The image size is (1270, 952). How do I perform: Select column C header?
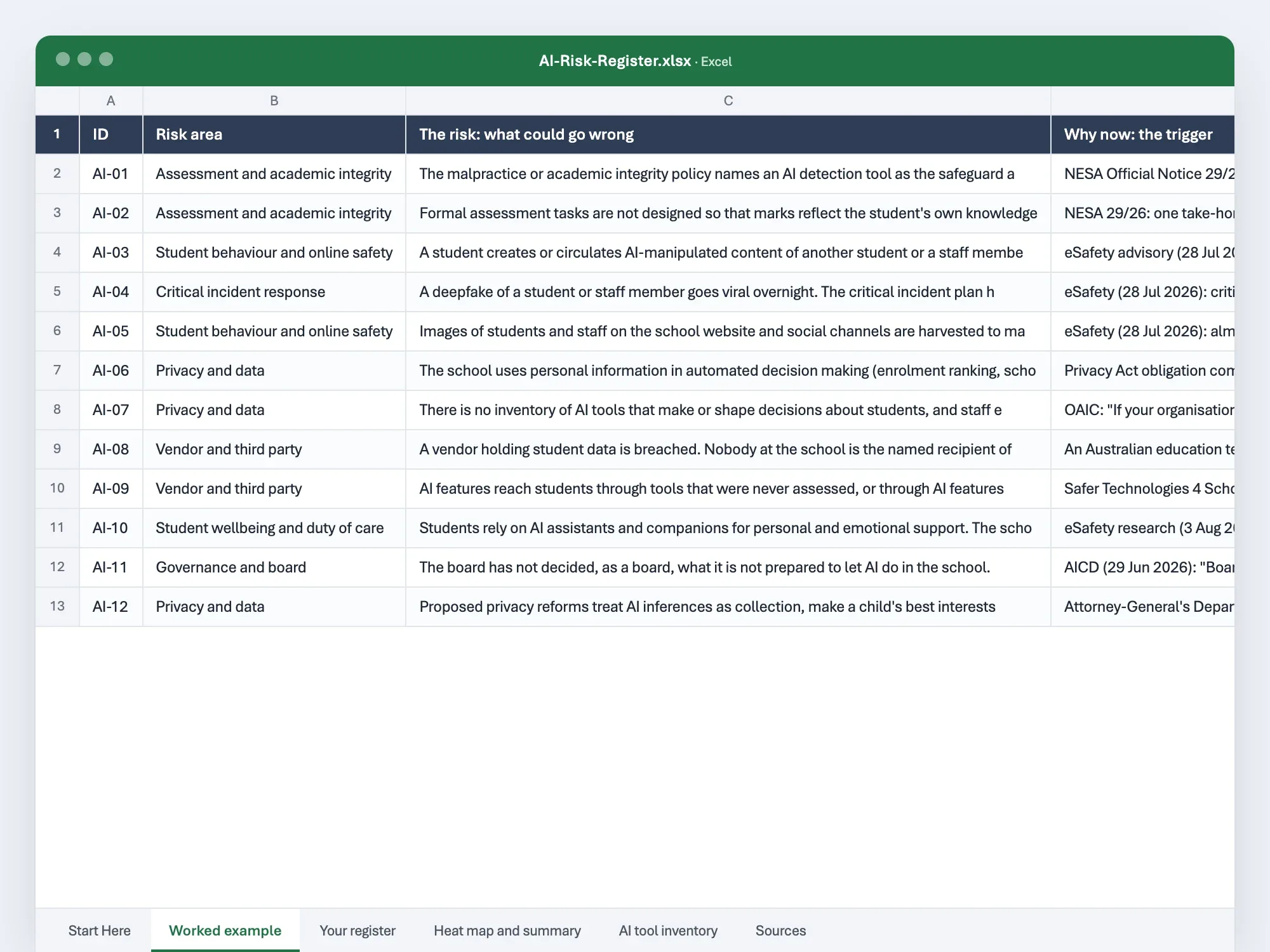click(x=728, y=100)
